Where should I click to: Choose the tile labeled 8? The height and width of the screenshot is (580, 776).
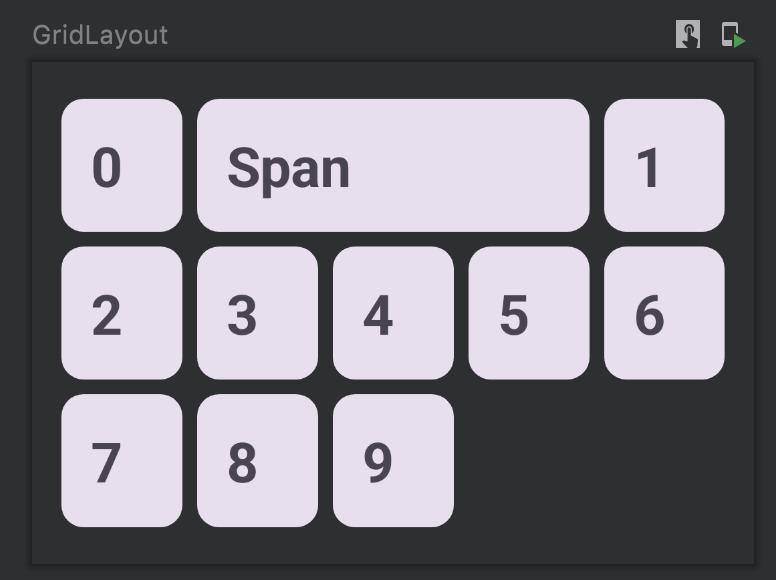pyautogui.click(x=257, y=460)
